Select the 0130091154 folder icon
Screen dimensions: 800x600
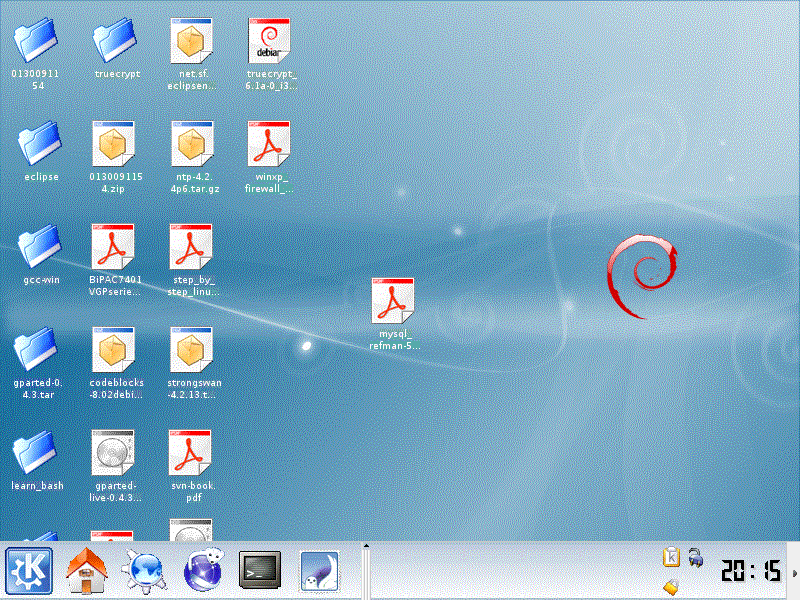click(x=35, y=41)
